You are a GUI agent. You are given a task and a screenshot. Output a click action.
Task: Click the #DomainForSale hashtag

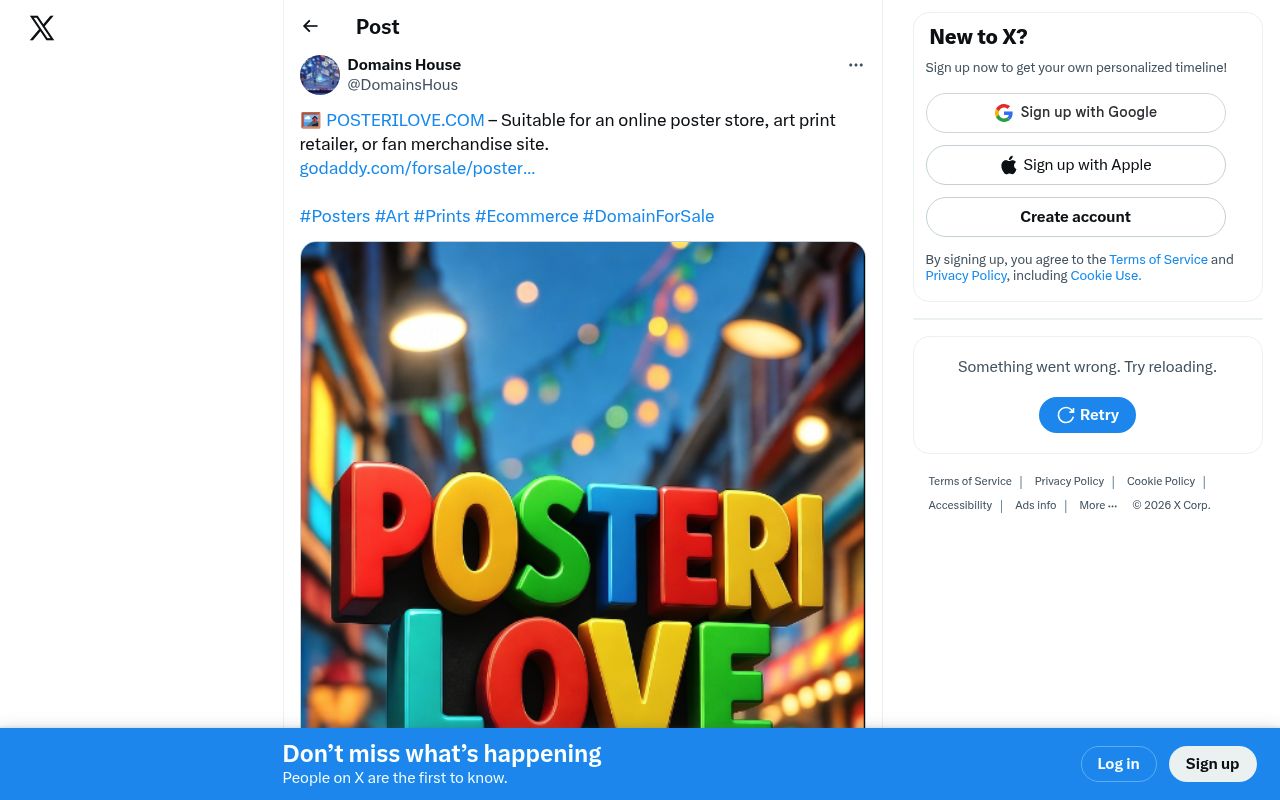(x=648, y=216)
